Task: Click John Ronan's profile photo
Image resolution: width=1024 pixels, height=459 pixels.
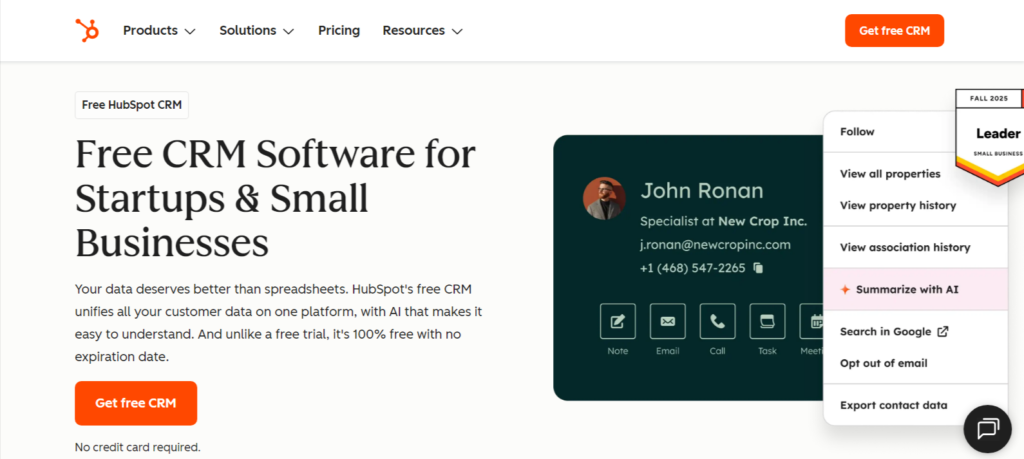Action: click(x=604, y=198)
